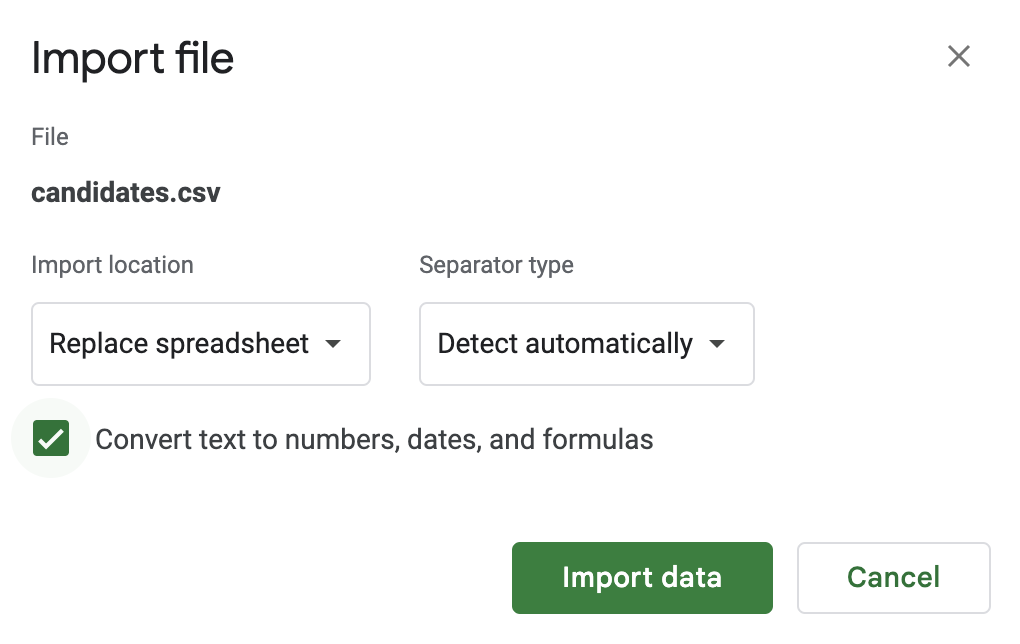Open the Separator type dropdown

[587, 344]
